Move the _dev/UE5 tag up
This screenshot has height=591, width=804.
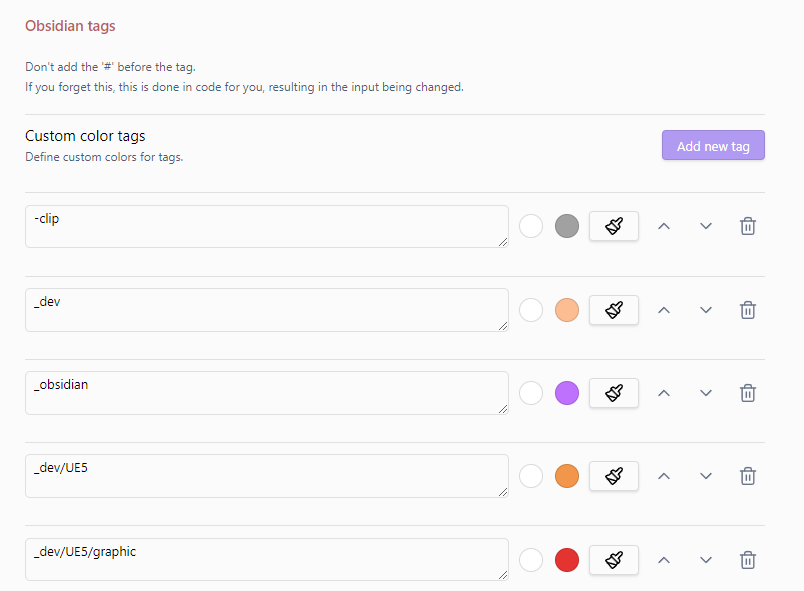pyautogui.click(x=664, y=476)
